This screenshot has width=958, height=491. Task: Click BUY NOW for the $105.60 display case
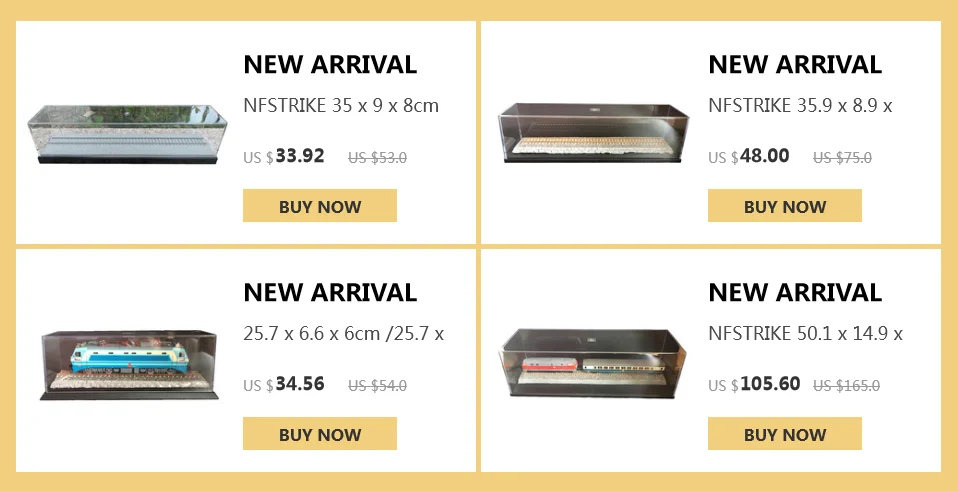pos(784,434)
